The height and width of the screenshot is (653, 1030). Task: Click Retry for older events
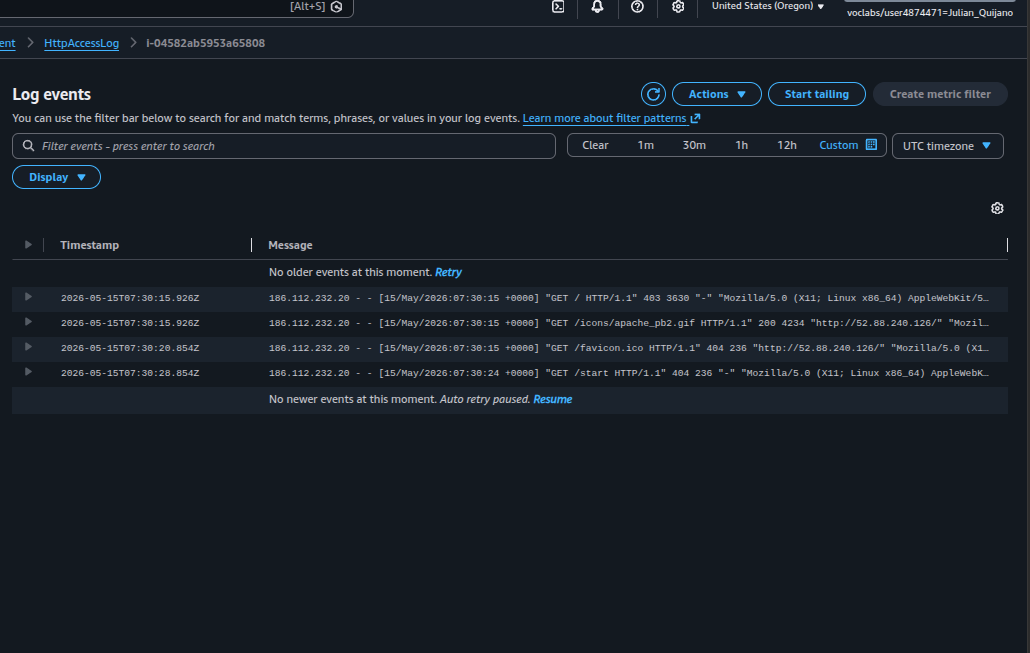(x=448, y=272)
